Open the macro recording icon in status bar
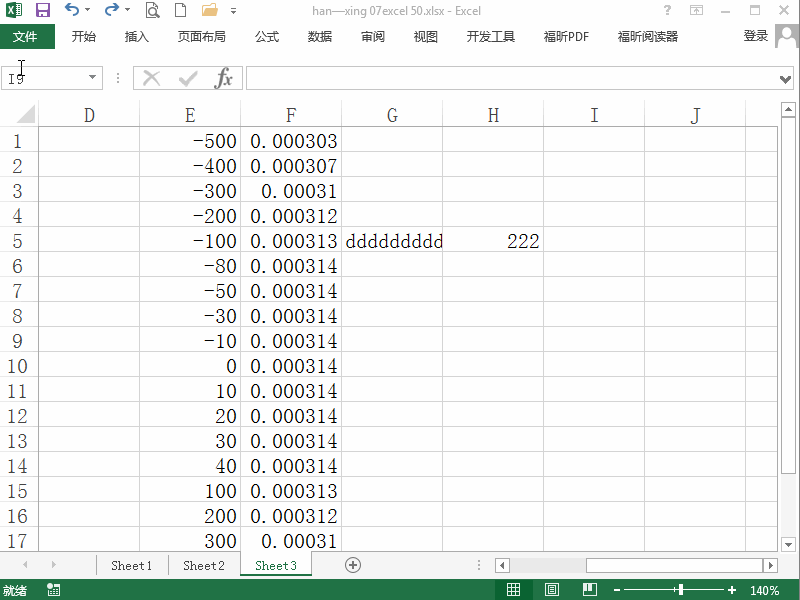800x600 pixels. pyautogui.click(x=53, y=590)
